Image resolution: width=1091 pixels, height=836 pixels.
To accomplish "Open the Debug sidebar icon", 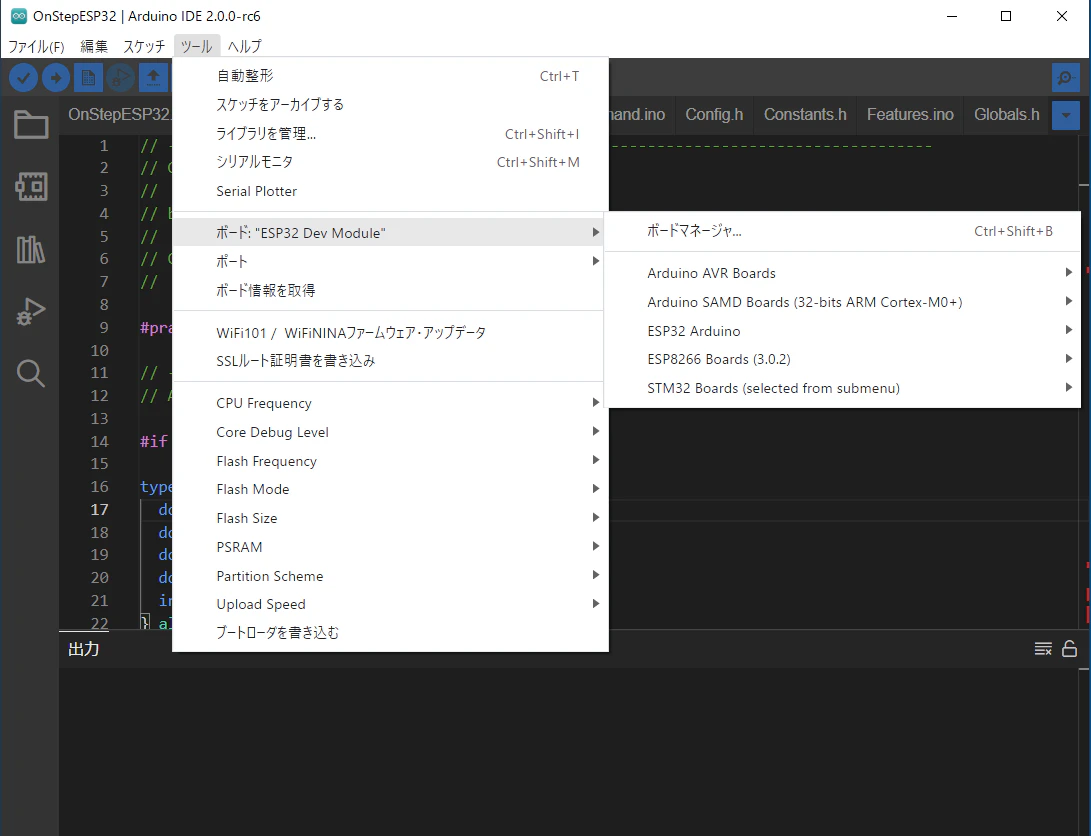I will [31, 311].
